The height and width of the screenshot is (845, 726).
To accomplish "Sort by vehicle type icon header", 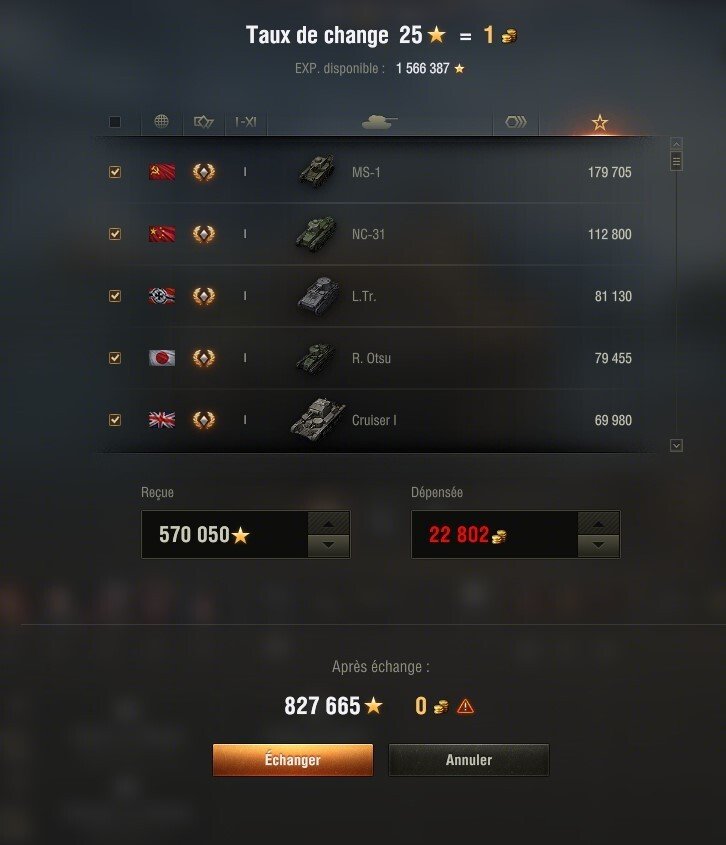I will pyautogui.click(x=204, y=122).
